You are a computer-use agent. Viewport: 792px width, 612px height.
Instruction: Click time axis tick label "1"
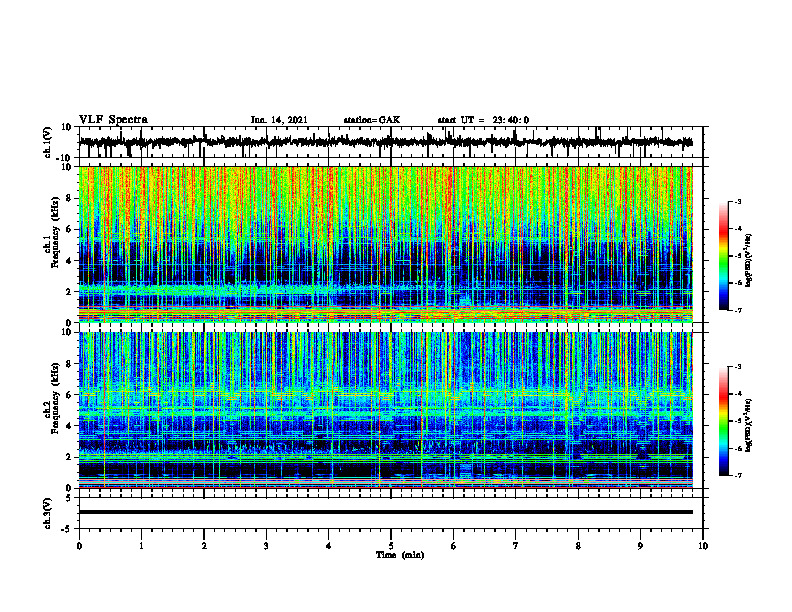141,546
